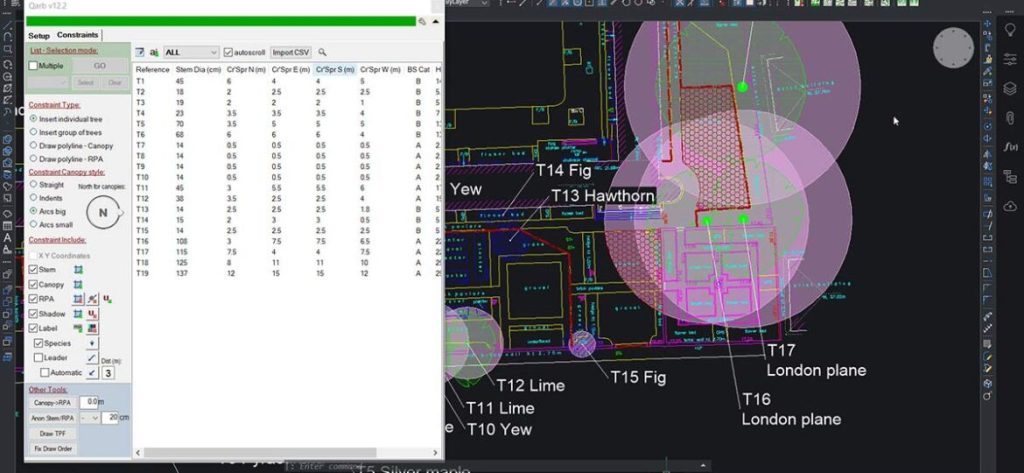This screenshot has height=473, width=1024.
Task: Open the Properties sliders panel icon
Action: pos(1010,59)
